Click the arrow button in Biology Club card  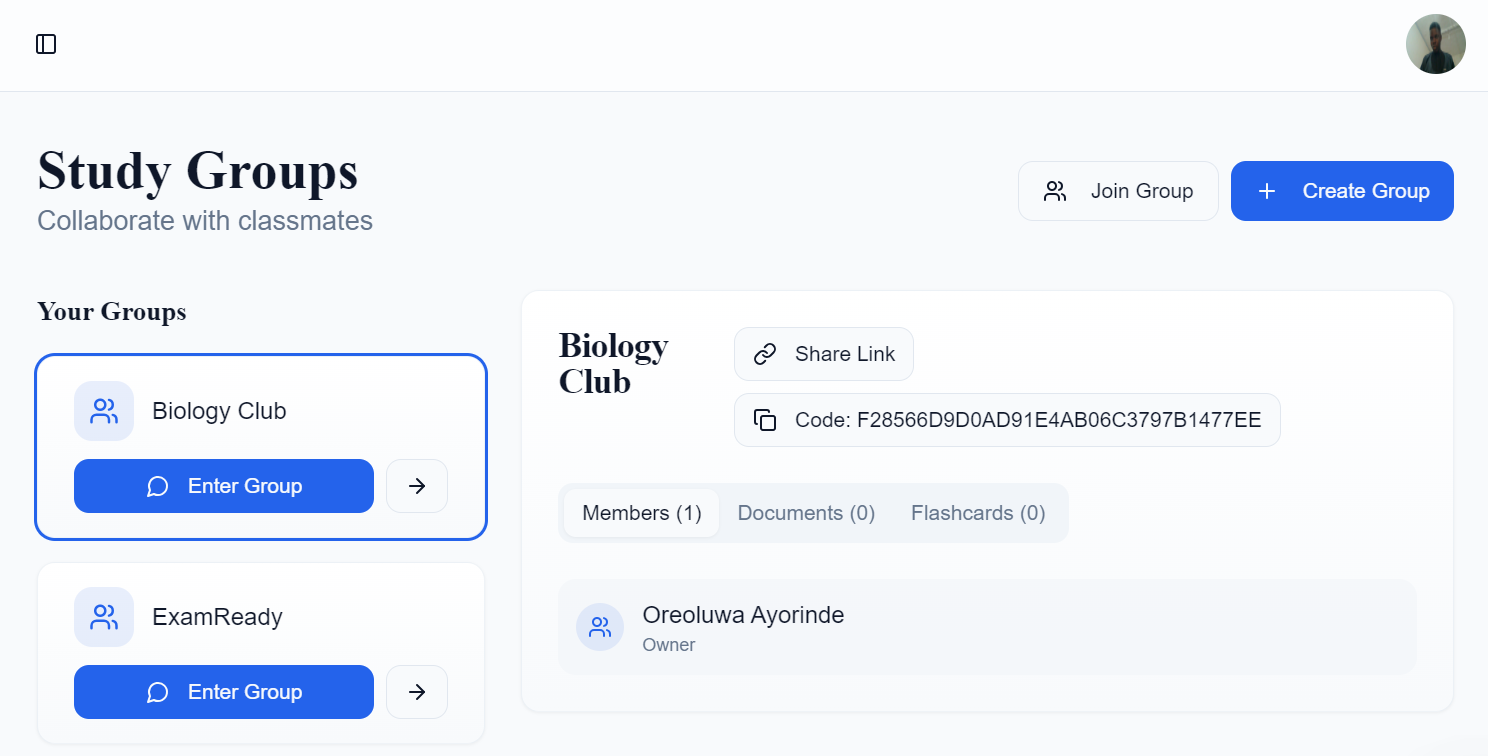tap(417, 486)
